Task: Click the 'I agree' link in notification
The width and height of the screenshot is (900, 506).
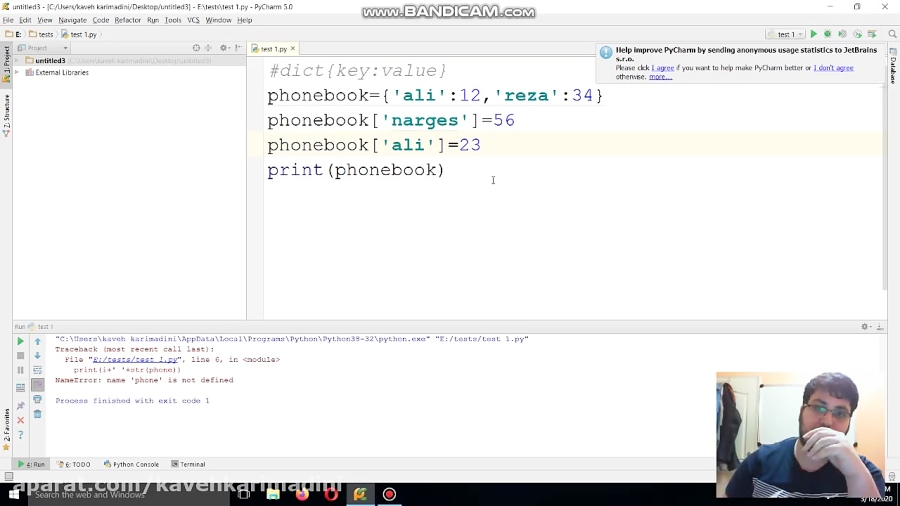Action: tap(662, 68)
